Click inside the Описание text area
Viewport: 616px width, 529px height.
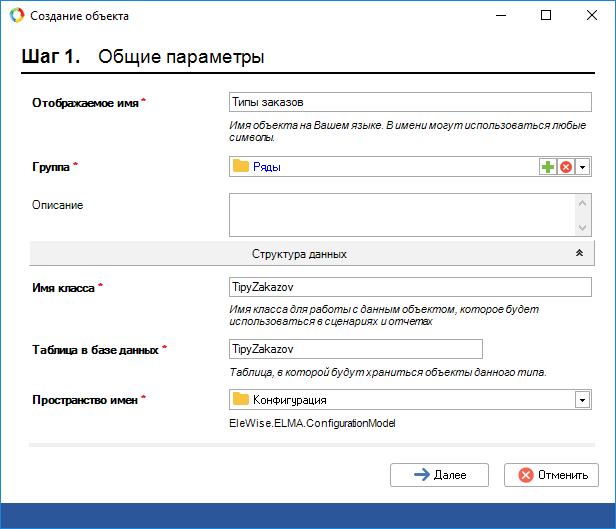coord(400,214)
